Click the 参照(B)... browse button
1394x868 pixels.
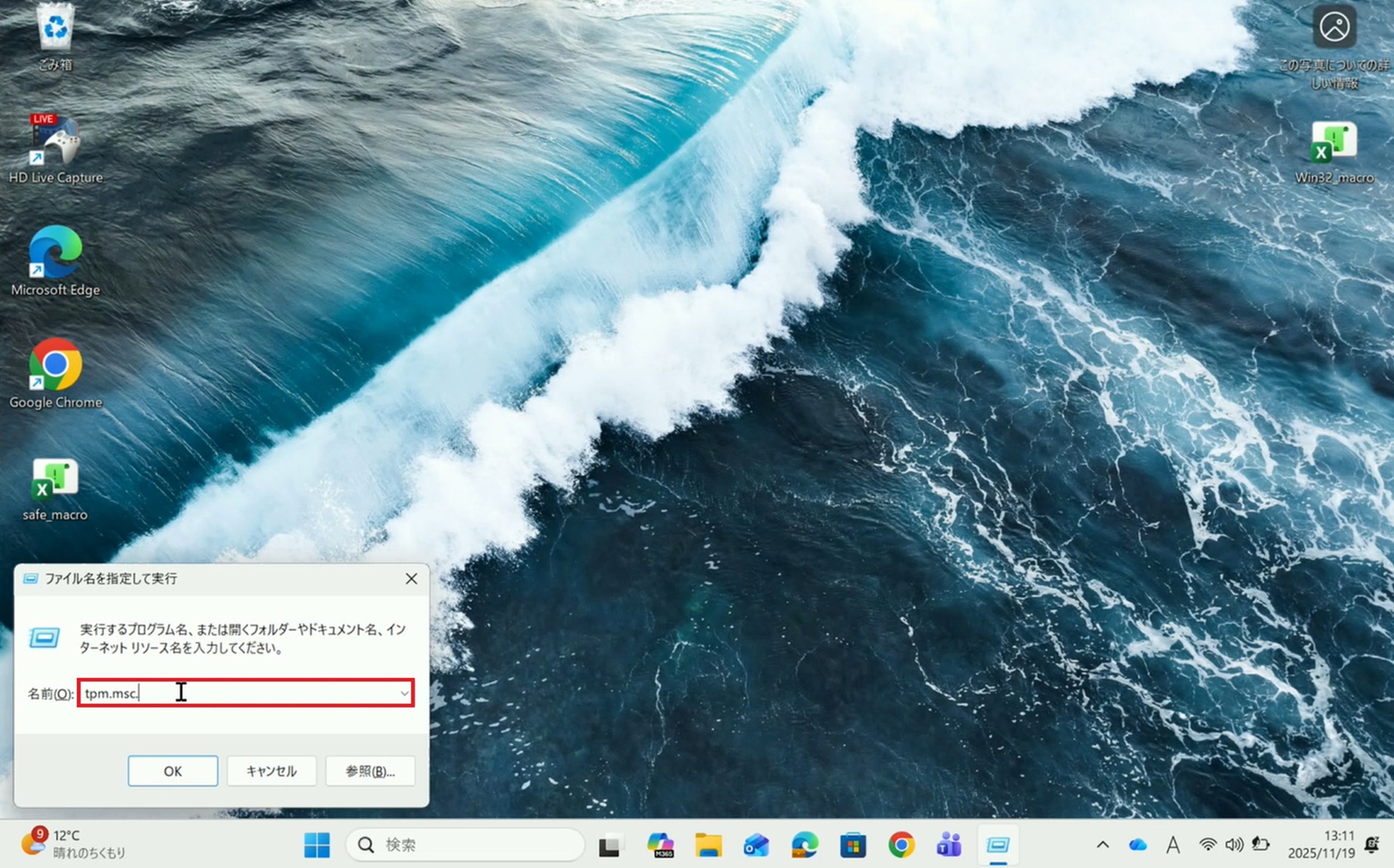[370, 771]
